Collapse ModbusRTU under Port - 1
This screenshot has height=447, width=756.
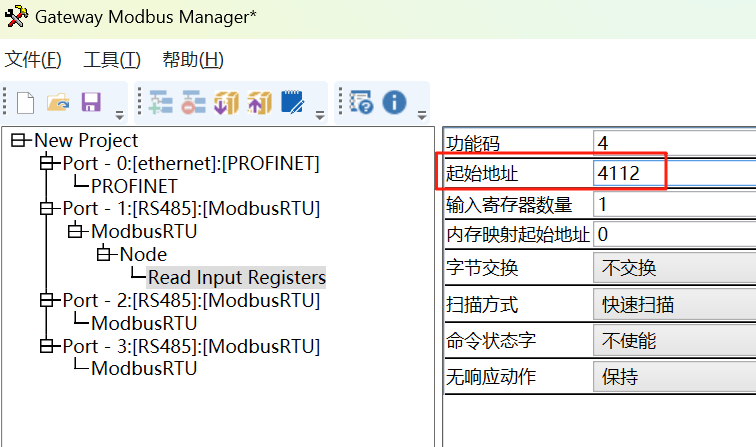pyautogui.click(x=75, y=231)
